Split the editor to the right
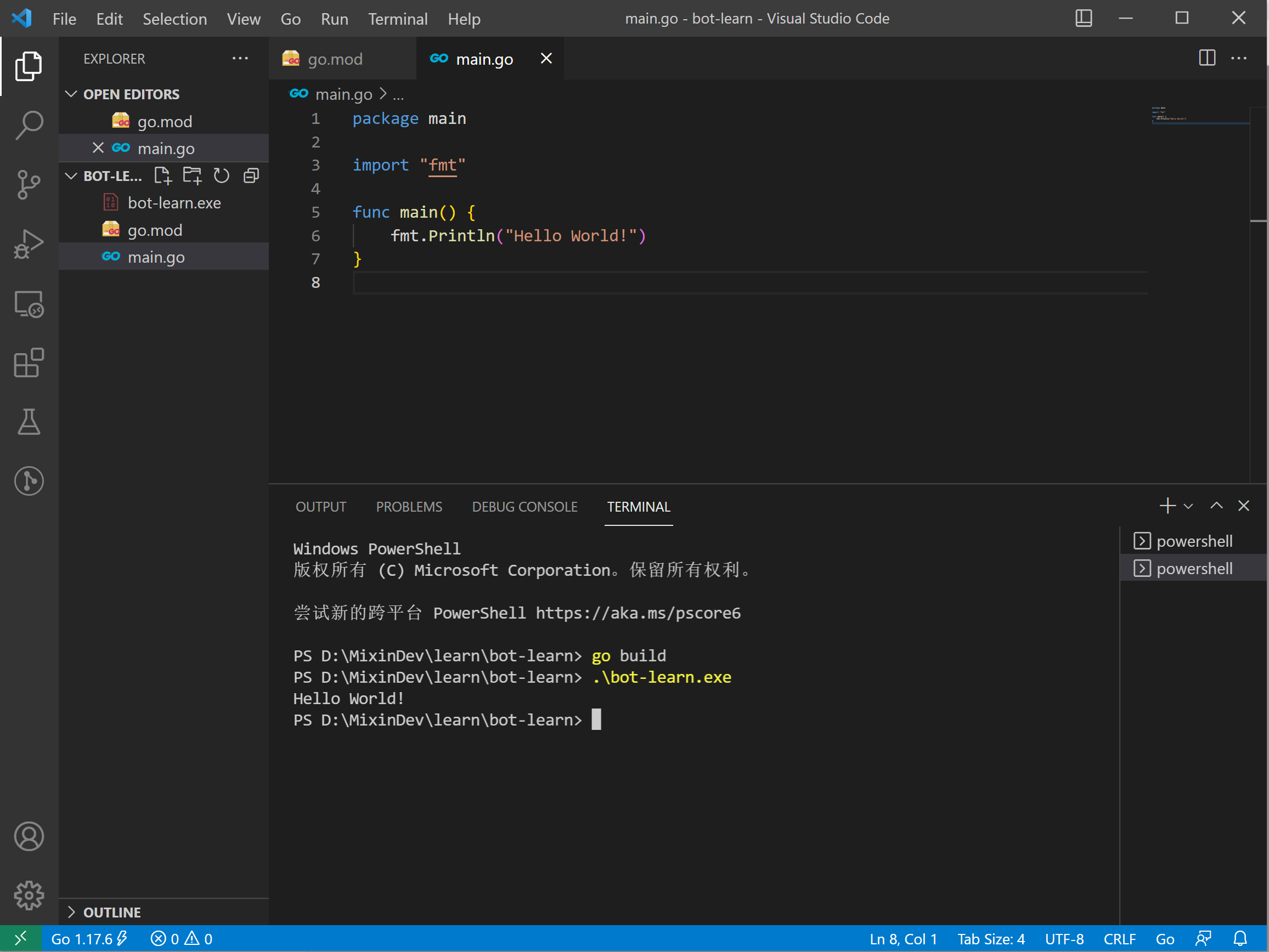 [1207, 58]
